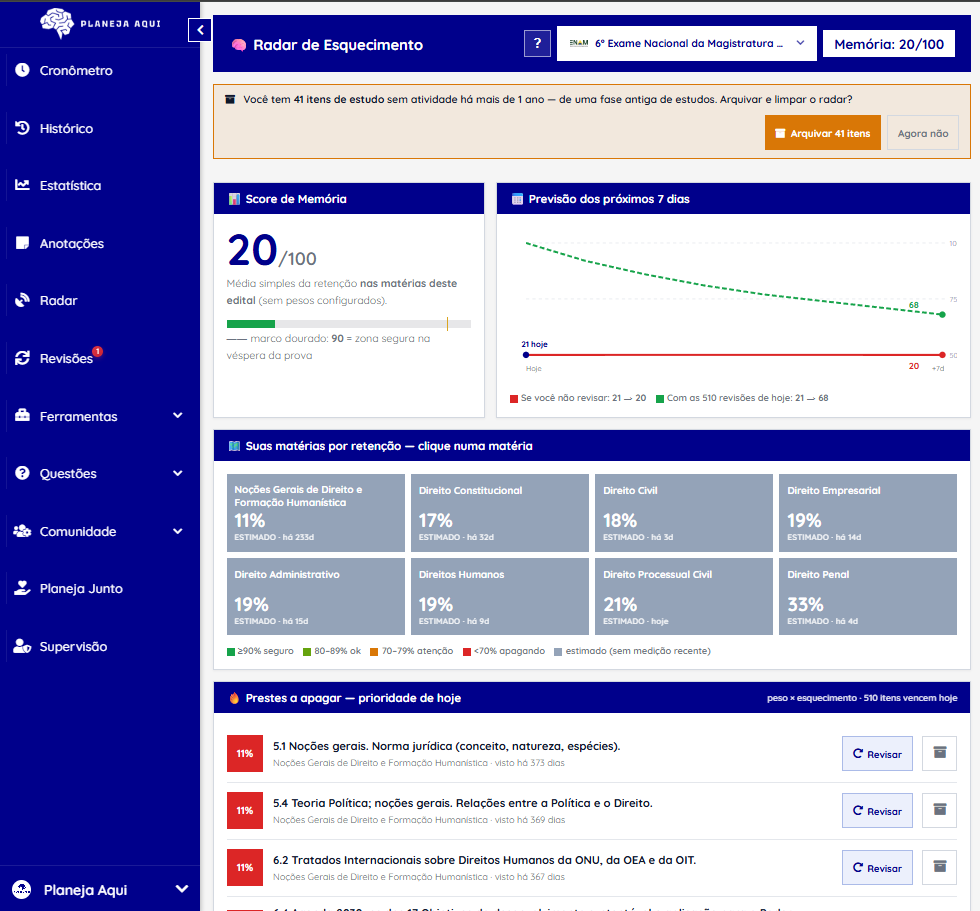
Task: Click Revisar for item 5.1 Noções gerais
Action: coord(877,754)
